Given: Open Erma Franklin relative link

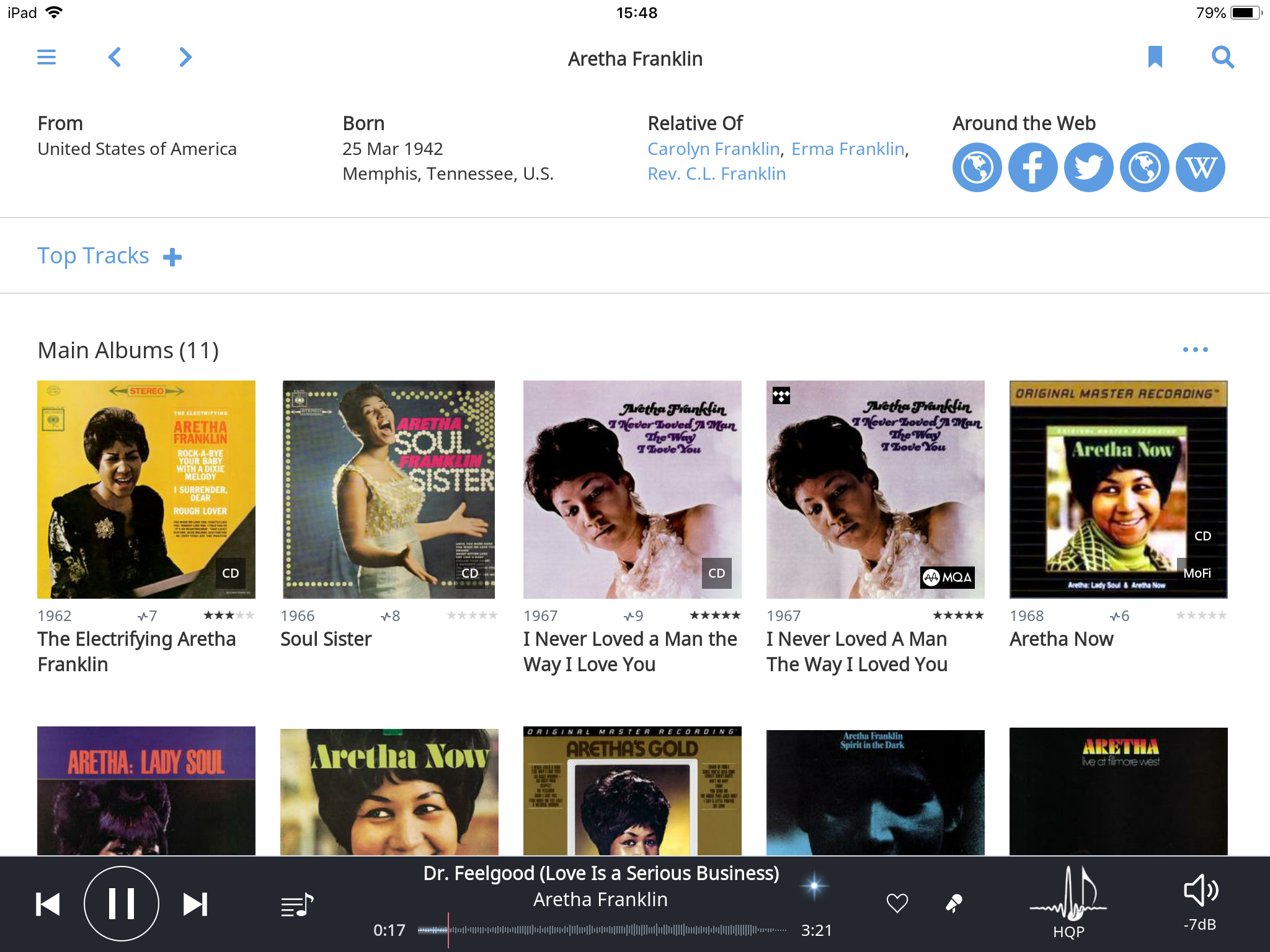Looking at the screenshot, I should [x=848, y=149].
